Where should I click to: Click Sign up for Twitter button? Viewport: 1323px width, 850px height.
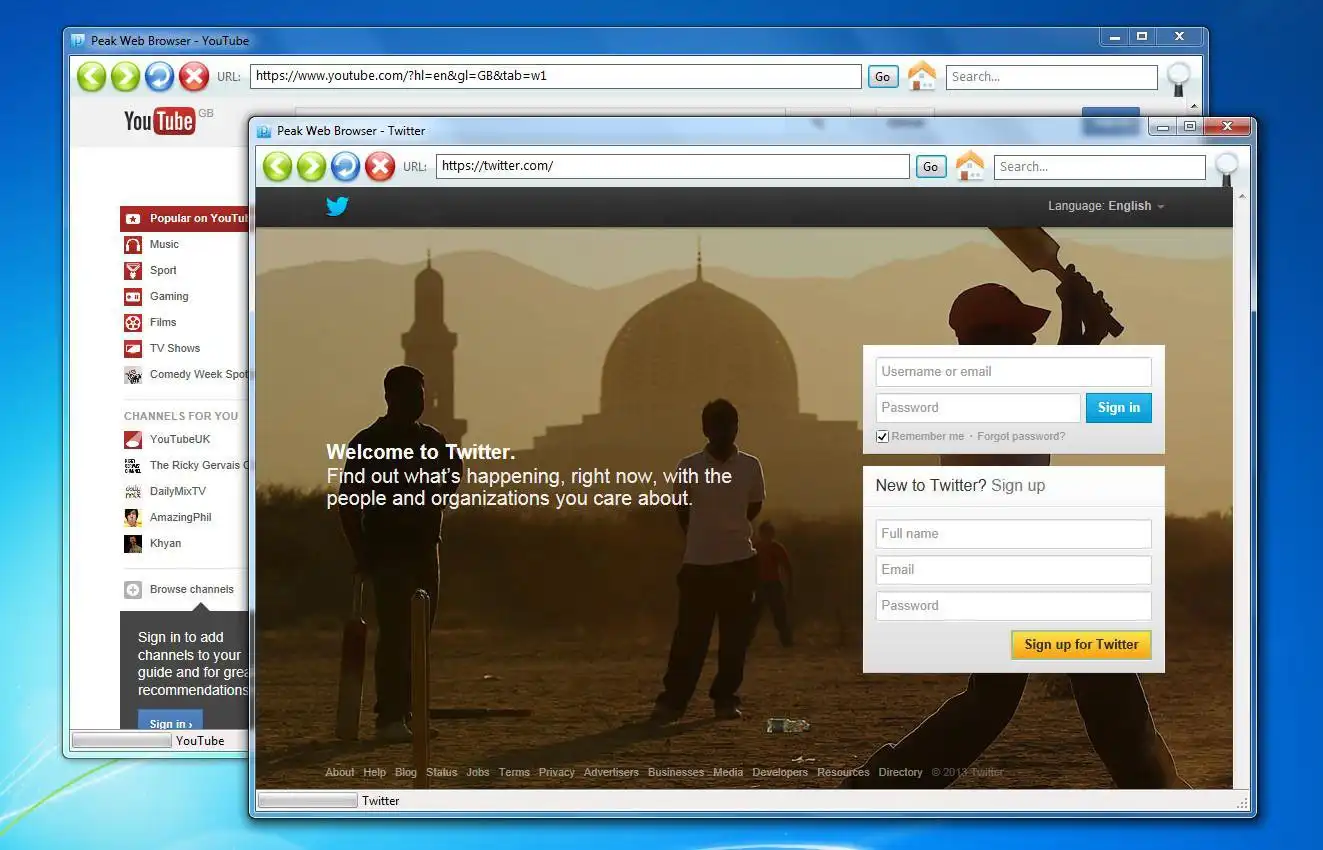click(1081, 645)
